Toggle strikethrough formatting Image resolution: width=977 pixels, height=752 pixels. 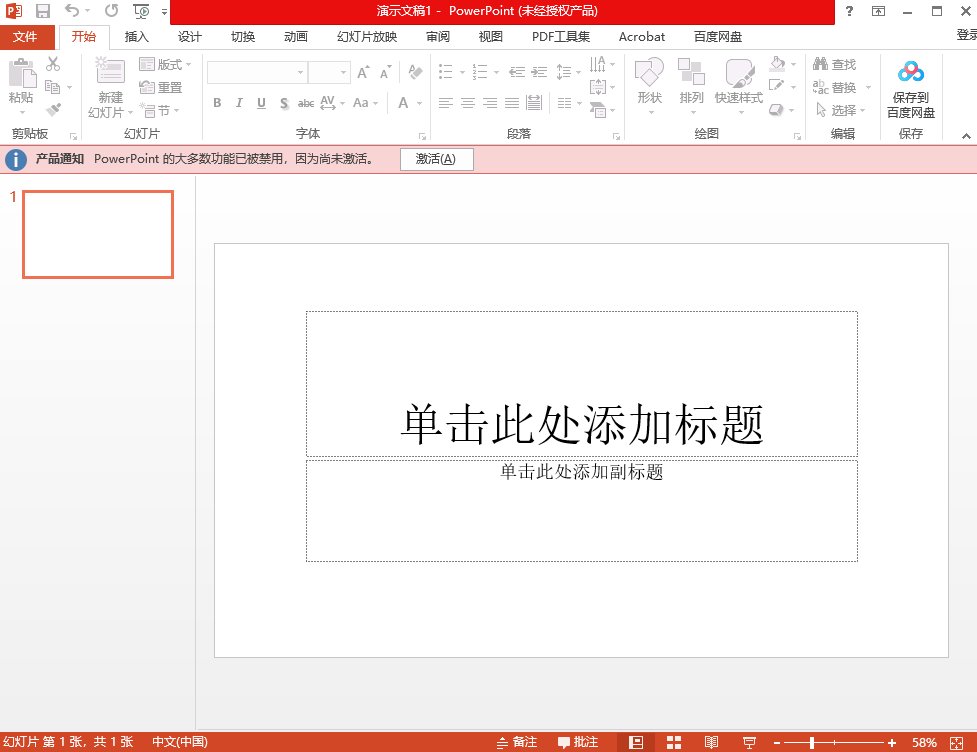tap(305, 103)
